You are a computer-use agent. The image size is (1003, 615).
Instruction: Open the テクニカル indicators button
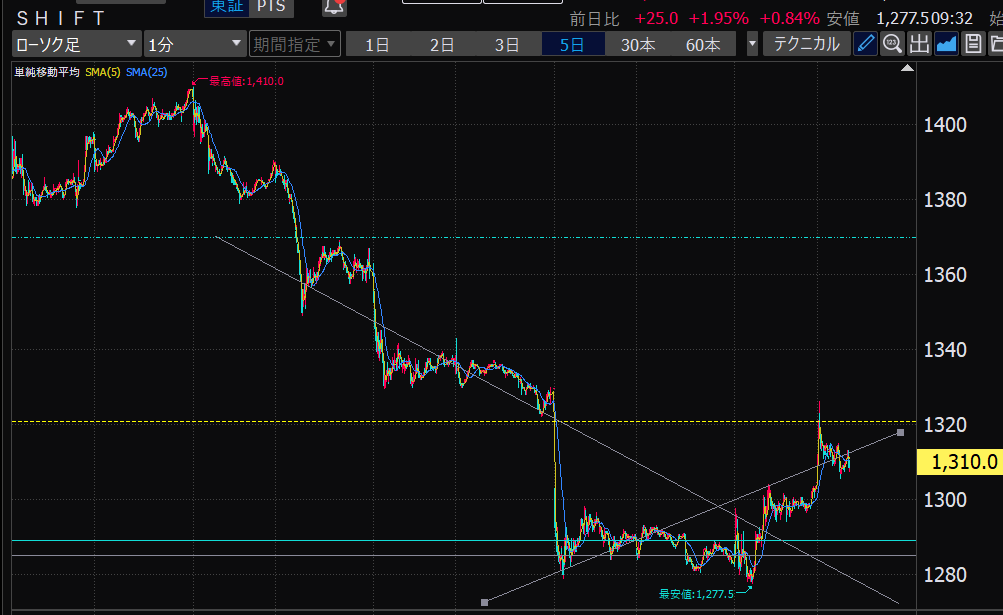pos(807,44)
